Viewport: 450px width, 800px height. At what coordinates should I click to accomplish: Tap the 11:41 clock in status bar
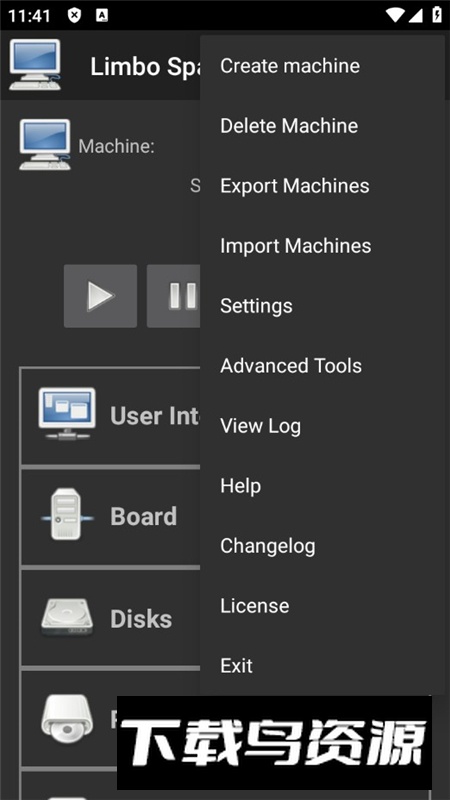(x=29, y=16)
